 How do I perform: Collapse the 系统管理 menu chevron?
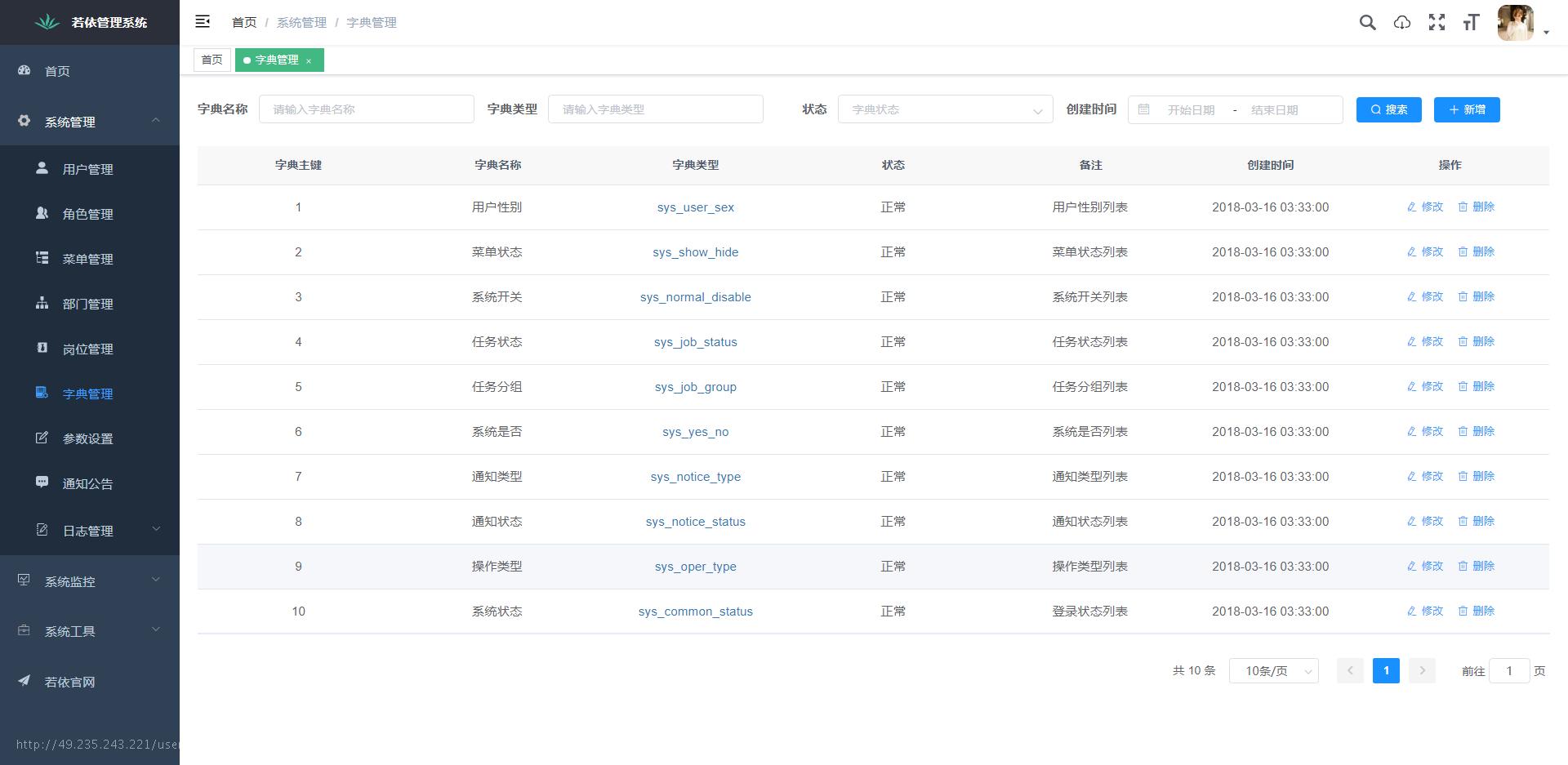pyautogui.click(x=155, y=121)
